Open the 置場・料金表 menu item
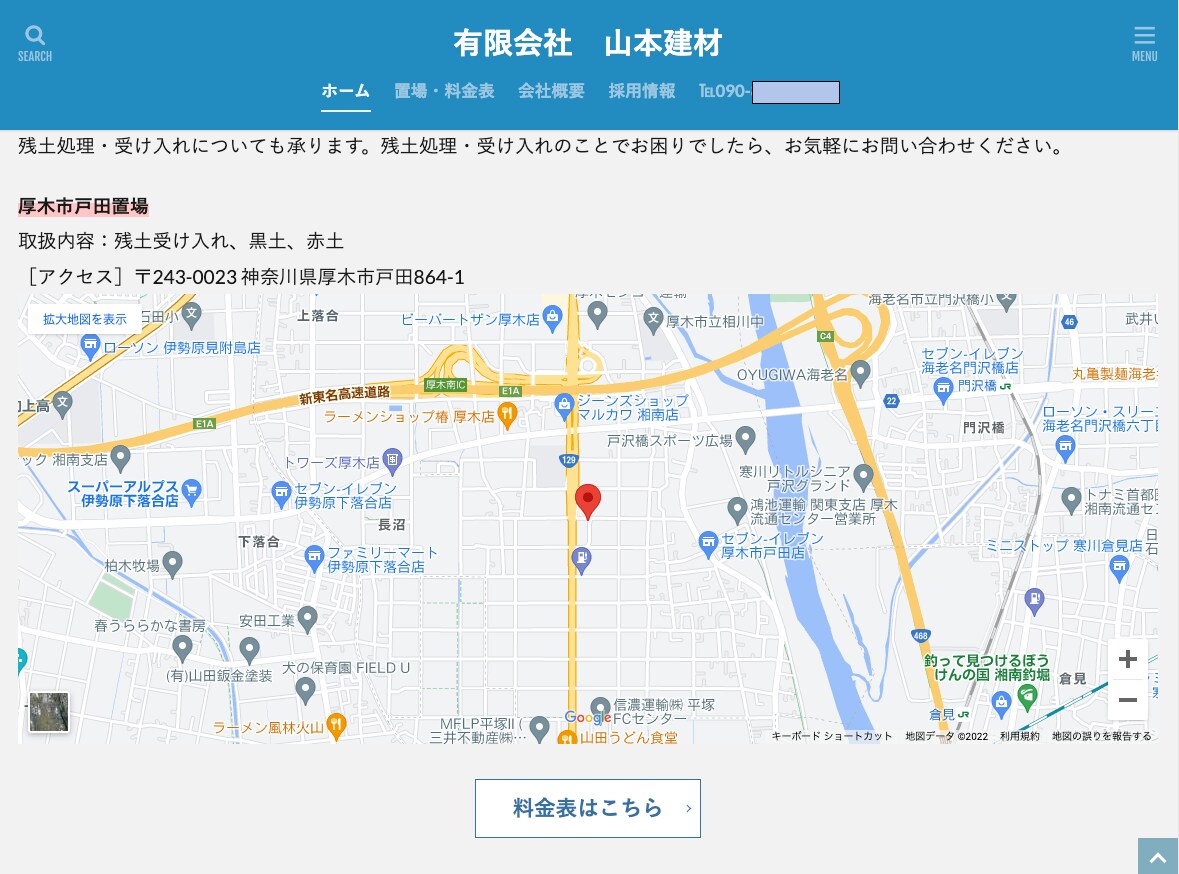 pyautogui.click(x=444, y=91)
